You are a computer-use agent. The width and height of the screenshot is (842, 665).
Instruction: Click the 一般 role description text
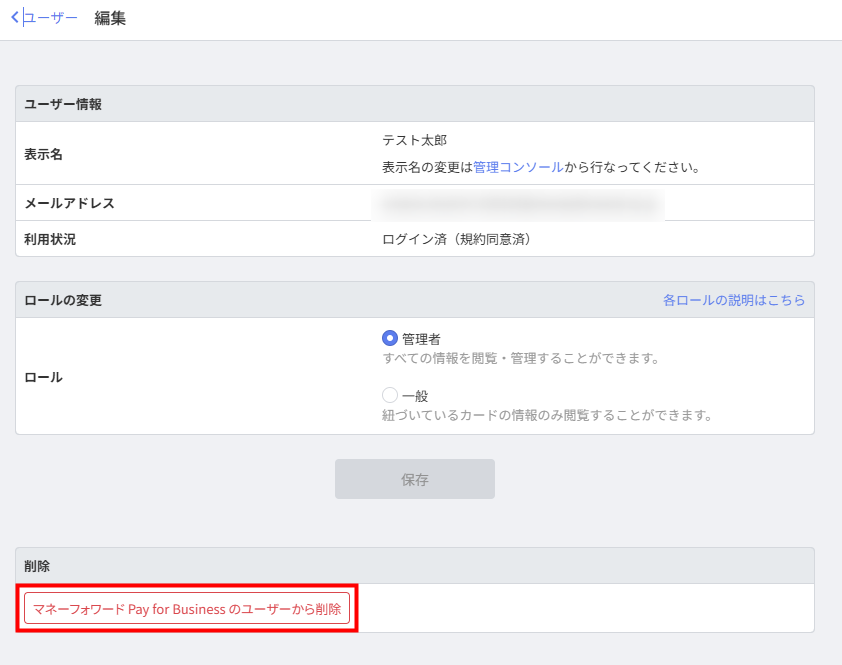(546, 415)
